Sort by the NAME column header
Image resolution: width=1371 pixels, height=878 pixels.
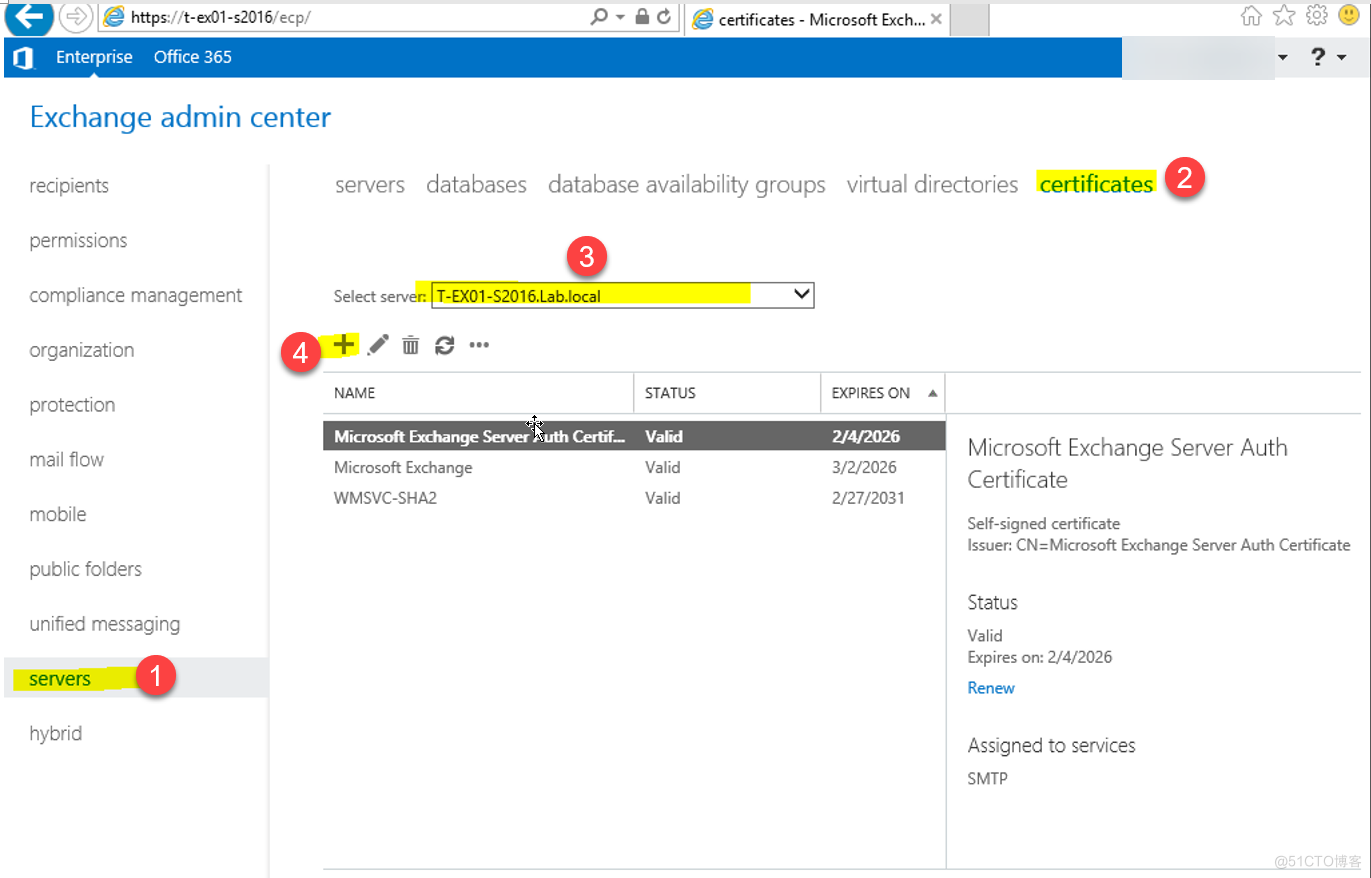click(478, 393)
